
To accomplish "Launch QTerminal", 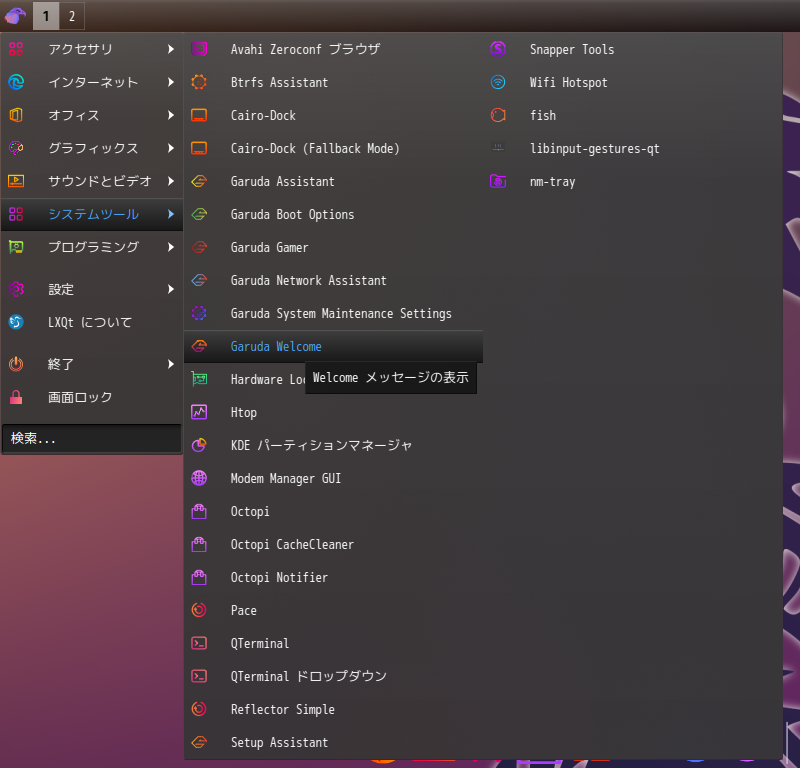I will [x=333, y=643].
